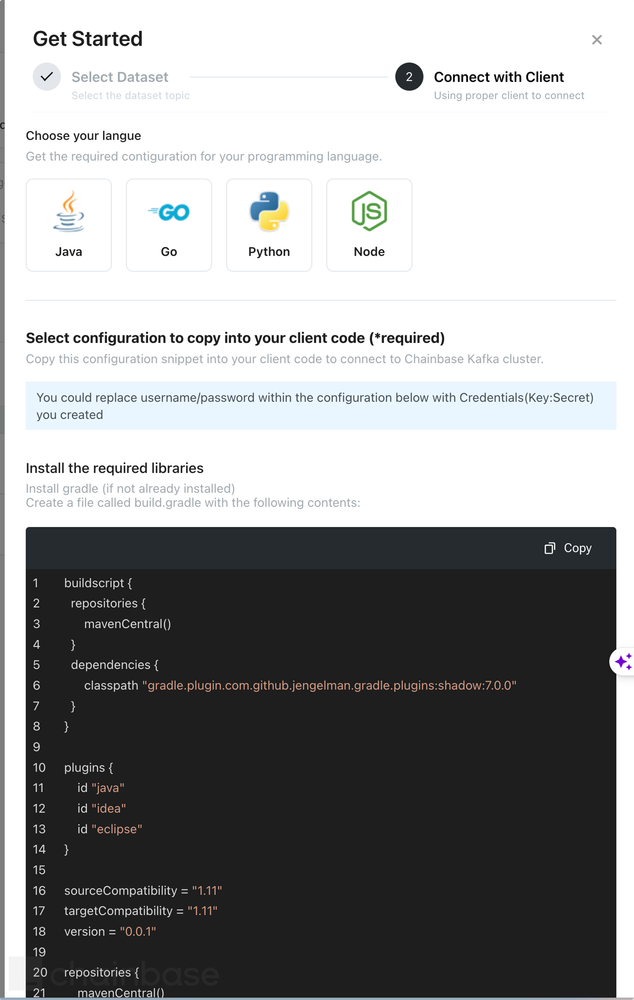Screen dimensions: 634x1000
Task: Select the Python logo icon
Action: [x=268, y=210]
